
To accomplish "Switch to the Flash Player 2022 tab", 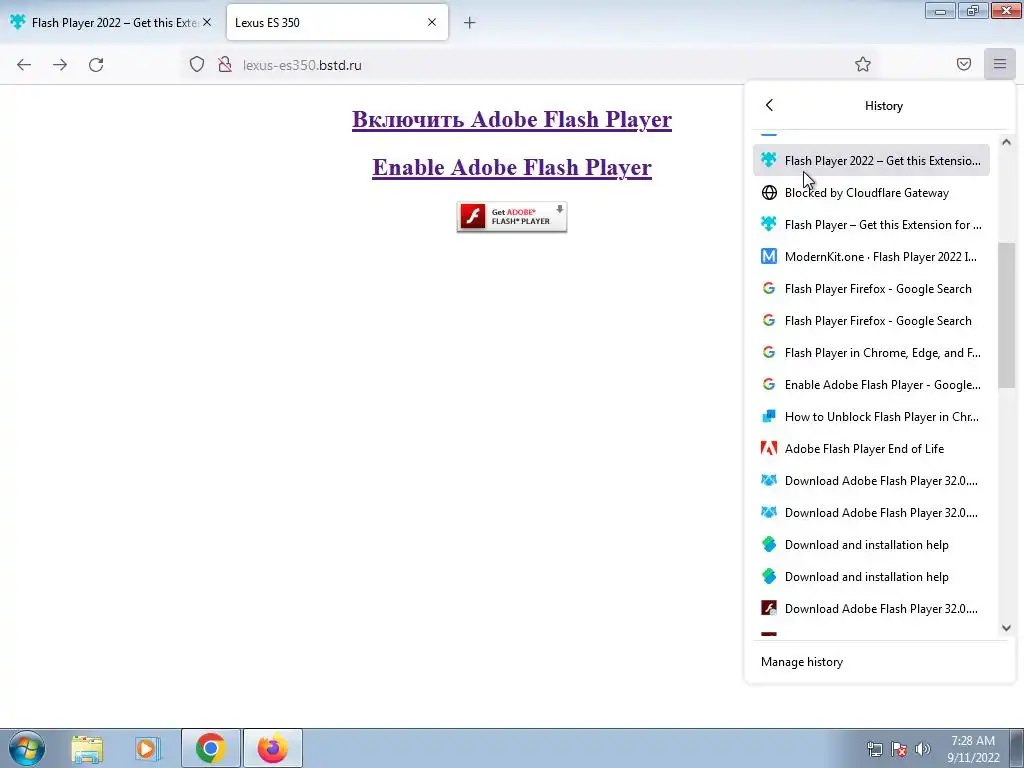I will pyautogui.click(x=111, y=22).
